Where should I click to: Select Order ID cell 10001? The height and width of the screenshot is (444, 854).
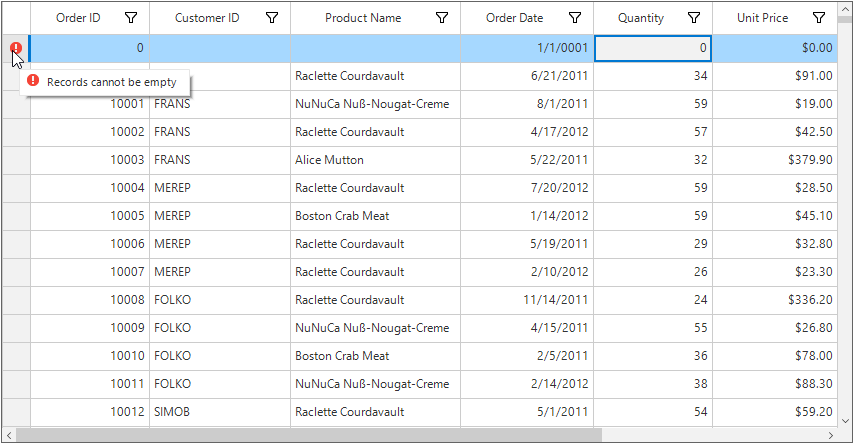tap(90, 104)
